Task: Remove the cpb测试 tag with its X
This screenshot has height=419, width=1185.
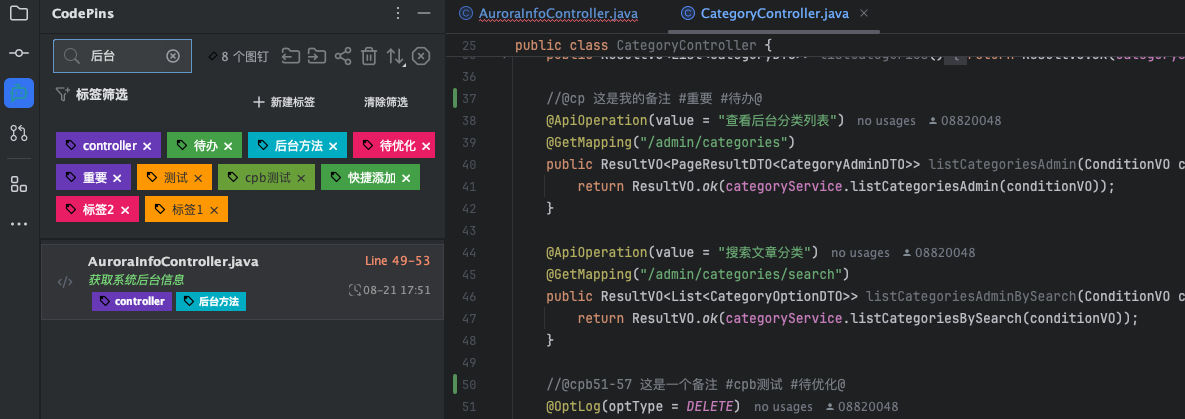Action: pos(301,178)
